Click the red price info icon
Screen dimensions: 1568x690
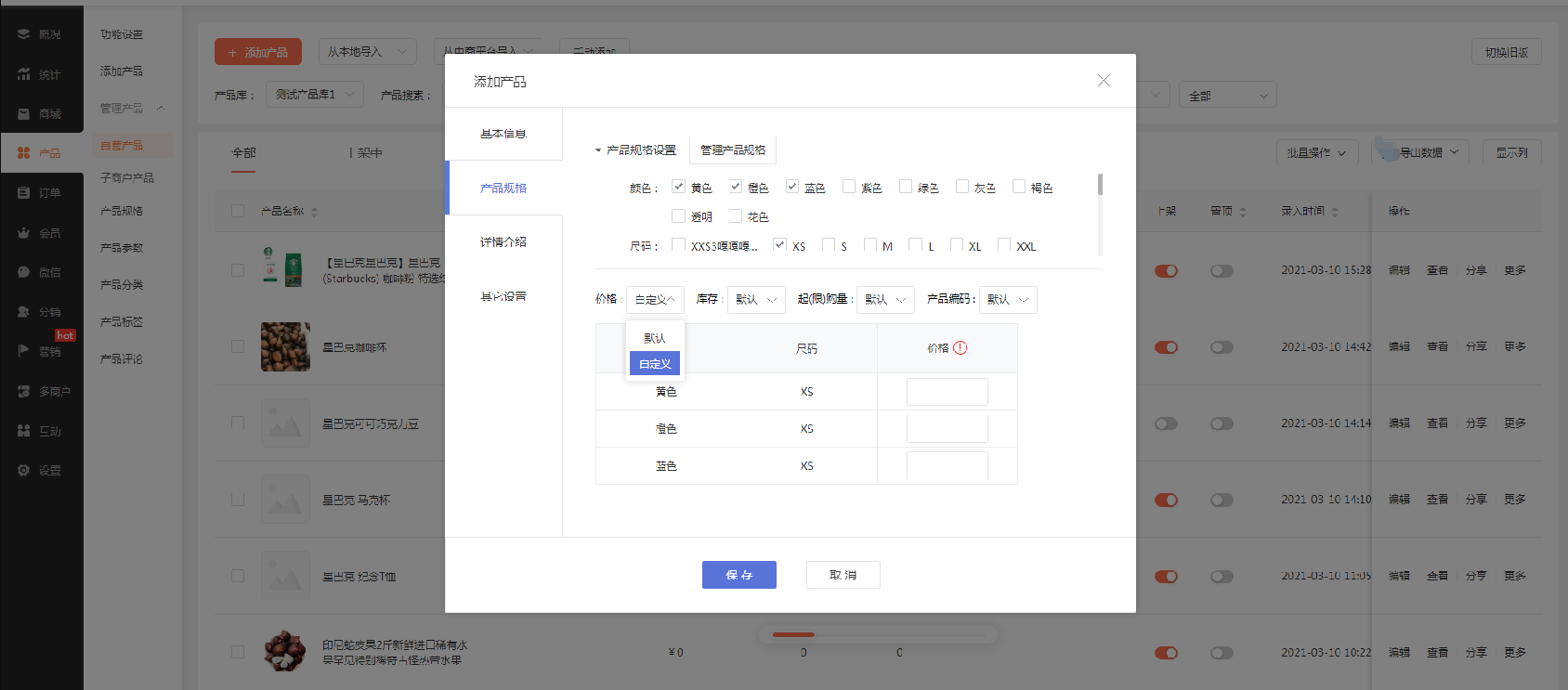(960, 347)
